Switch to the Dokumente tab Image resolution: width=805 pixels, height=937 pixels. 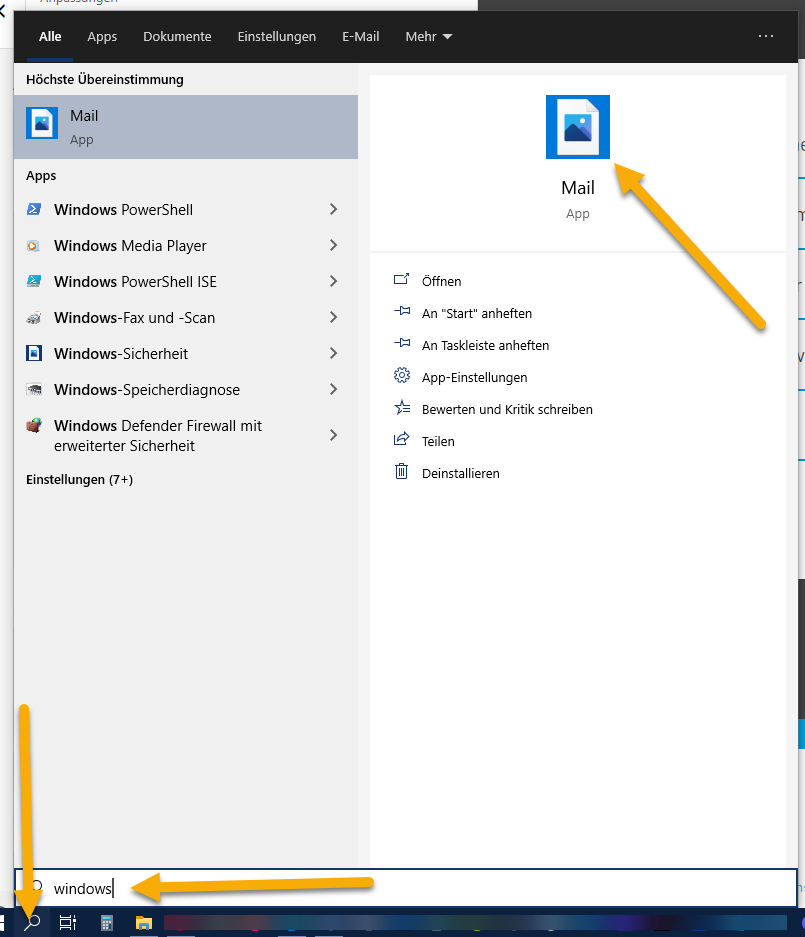tap(177, 37)
